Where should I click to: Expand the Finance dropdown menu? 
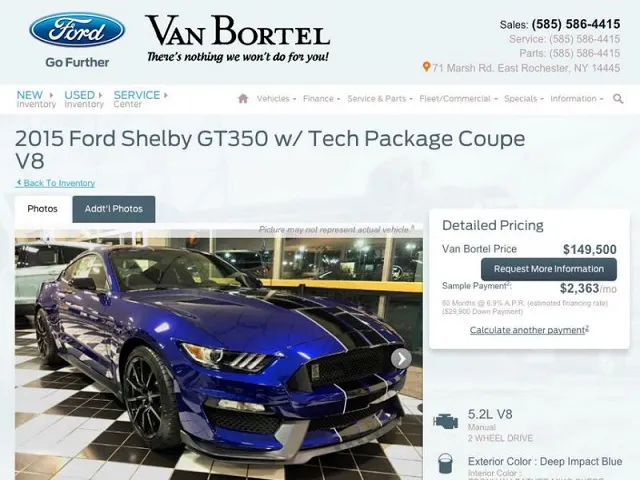pyautogui.click(x=321, y=99)
